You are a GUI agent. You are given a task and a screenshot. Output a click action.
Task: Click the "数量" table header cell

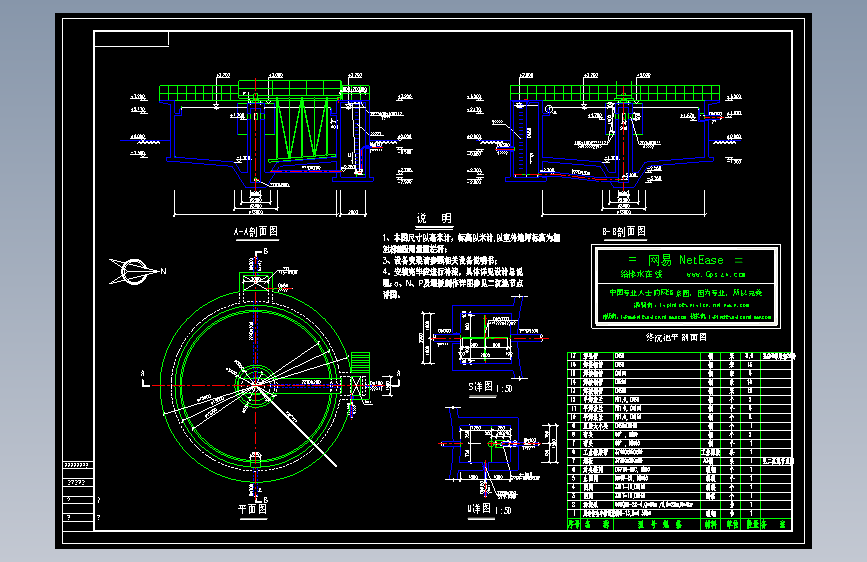(751, 524)
